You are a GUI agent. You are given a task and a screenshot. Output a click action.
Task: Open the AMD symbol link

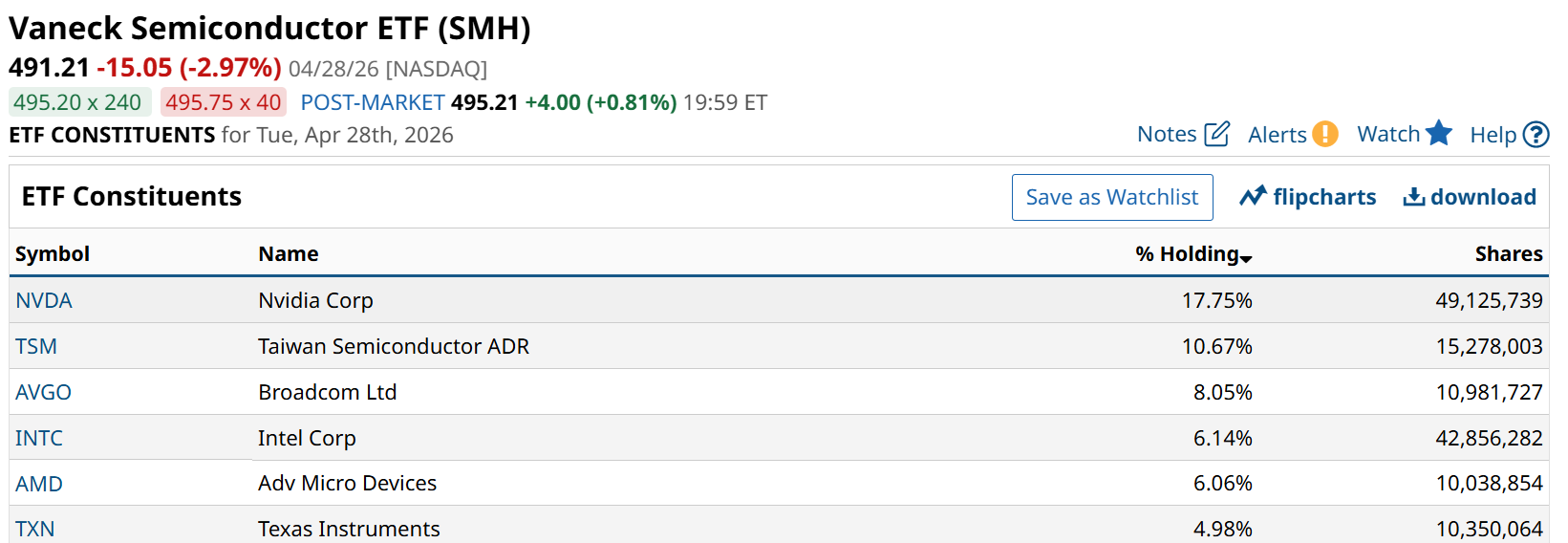[39, 484]
